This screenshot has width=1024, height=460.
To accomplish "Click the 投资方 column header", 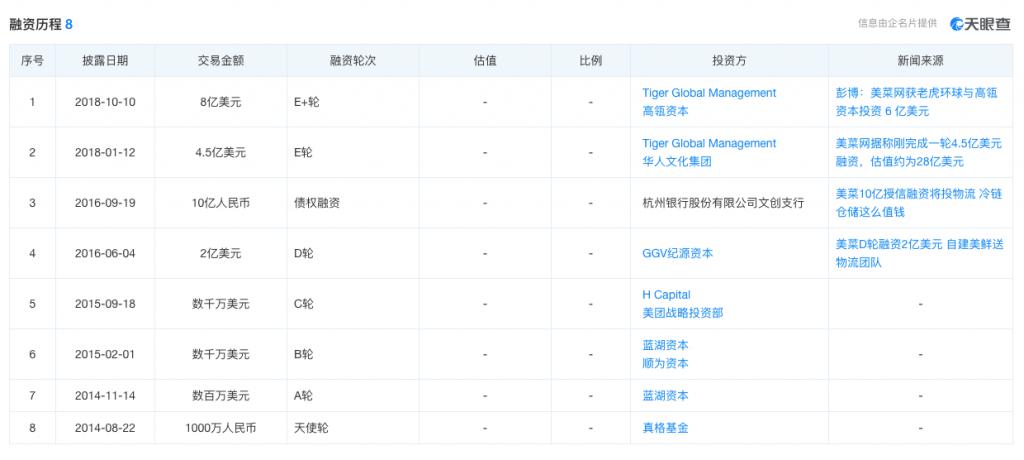I will 729,61.
